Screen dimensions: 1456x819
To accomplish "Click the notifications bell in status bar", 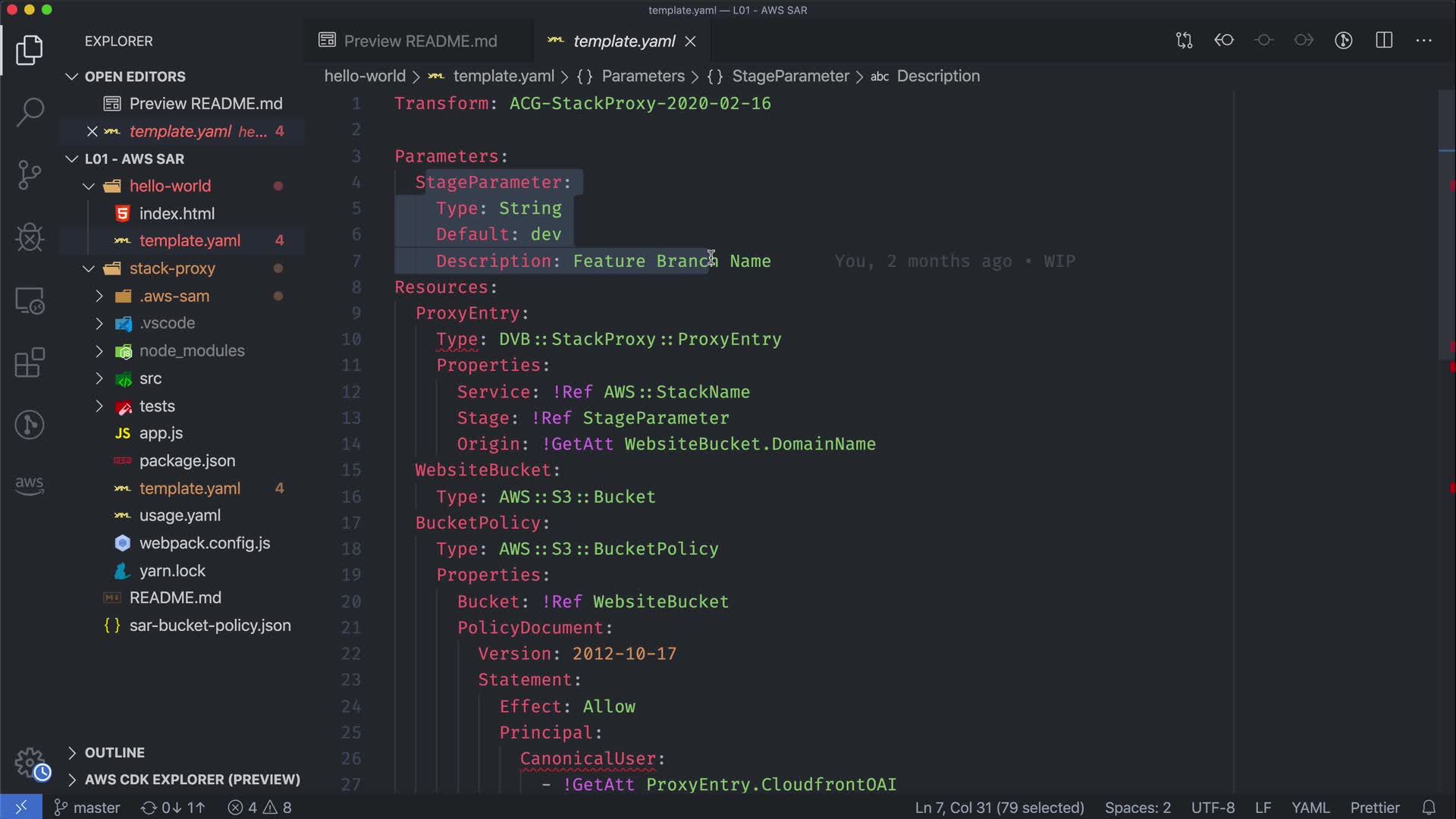I will click(1429, 808).
